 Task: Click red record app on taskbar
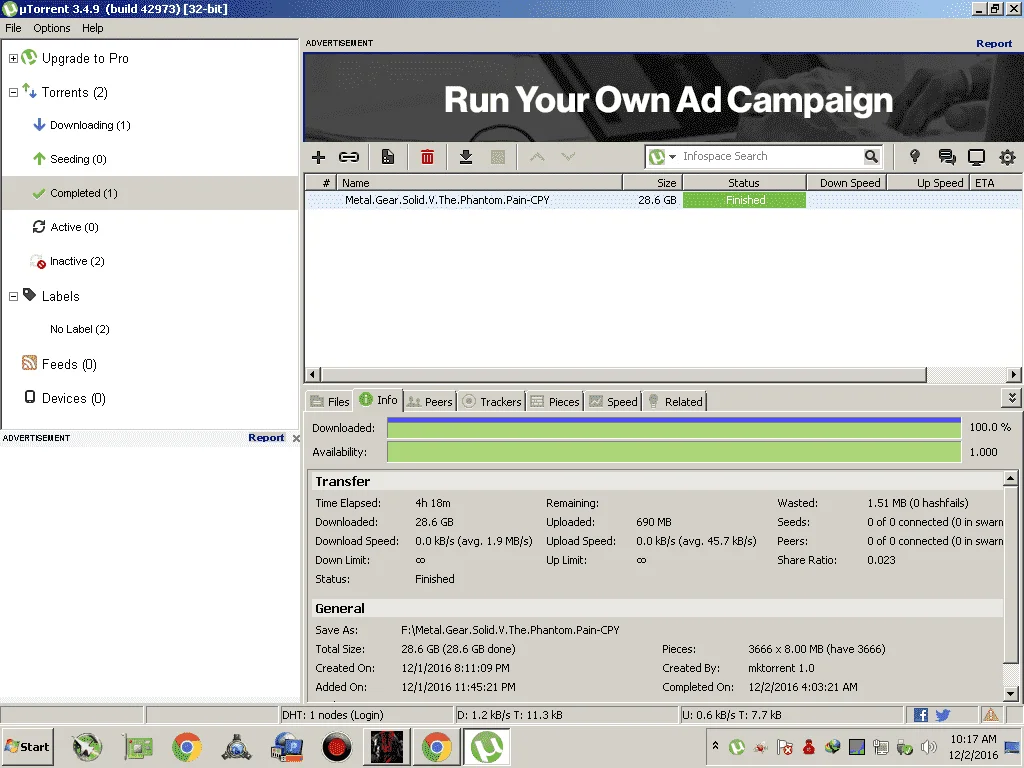pyautogui.click(x=336, y=747)
